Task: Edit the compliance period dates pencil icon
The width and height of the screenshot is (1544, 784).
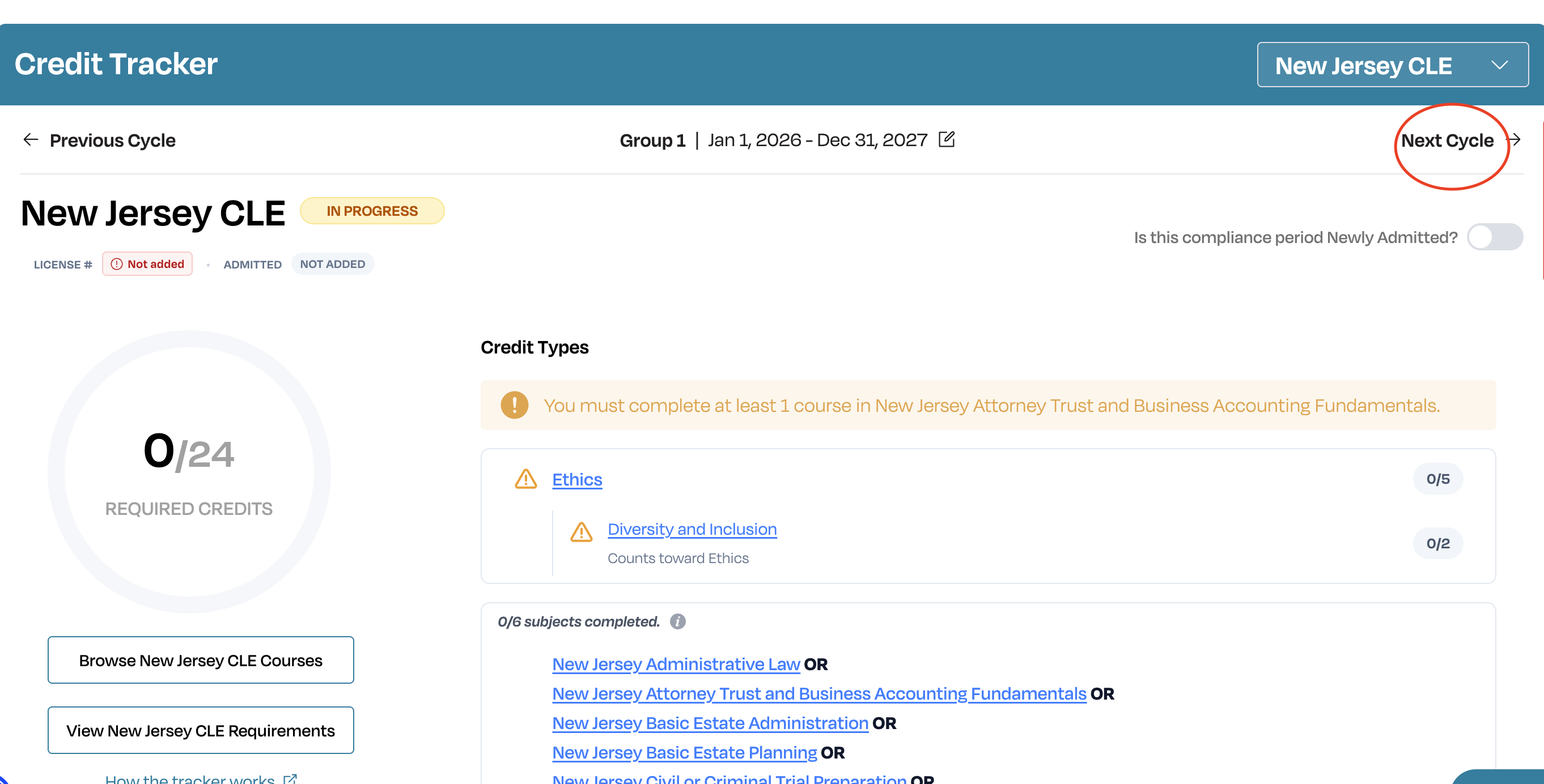Action: (x=947, y=139)
